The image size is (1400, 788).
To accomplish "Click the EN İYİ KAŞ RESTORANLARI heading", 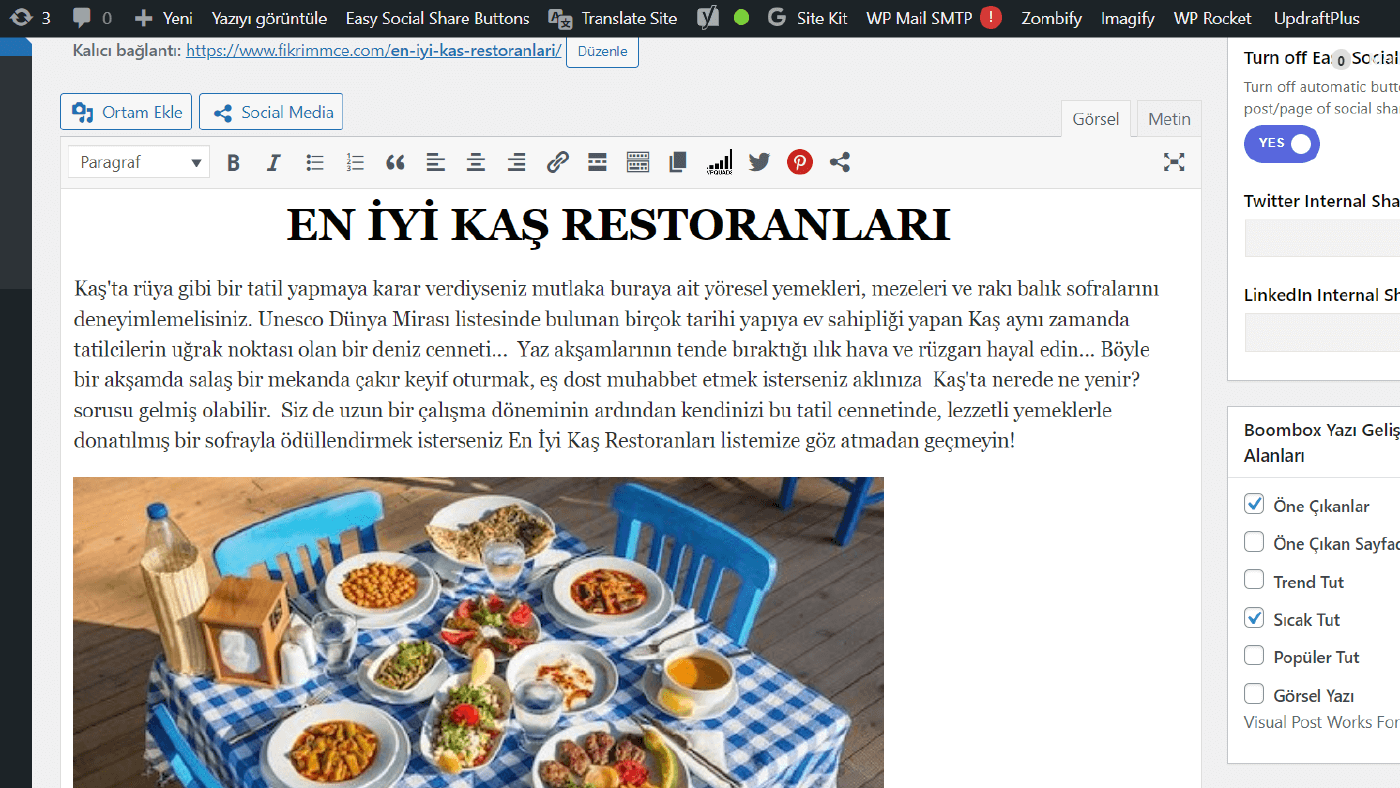I will 618,225.
